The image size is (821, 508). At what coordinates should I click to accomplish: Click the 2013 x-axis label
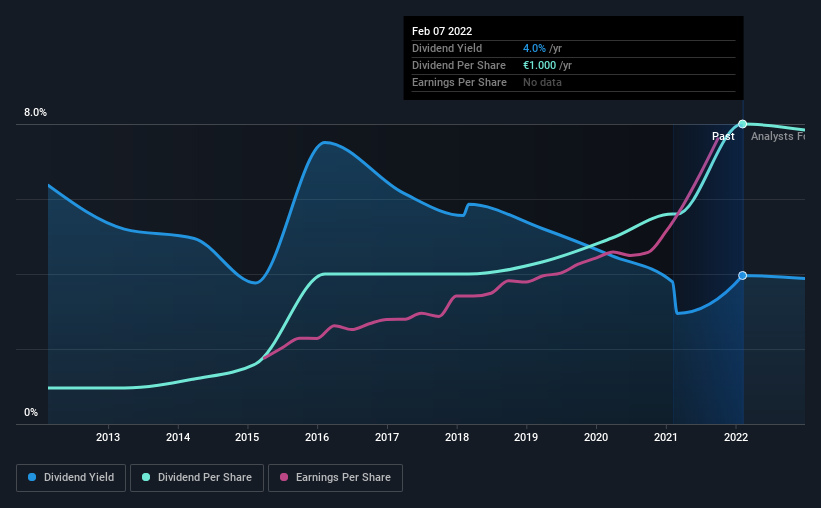[x=108, y=437]
